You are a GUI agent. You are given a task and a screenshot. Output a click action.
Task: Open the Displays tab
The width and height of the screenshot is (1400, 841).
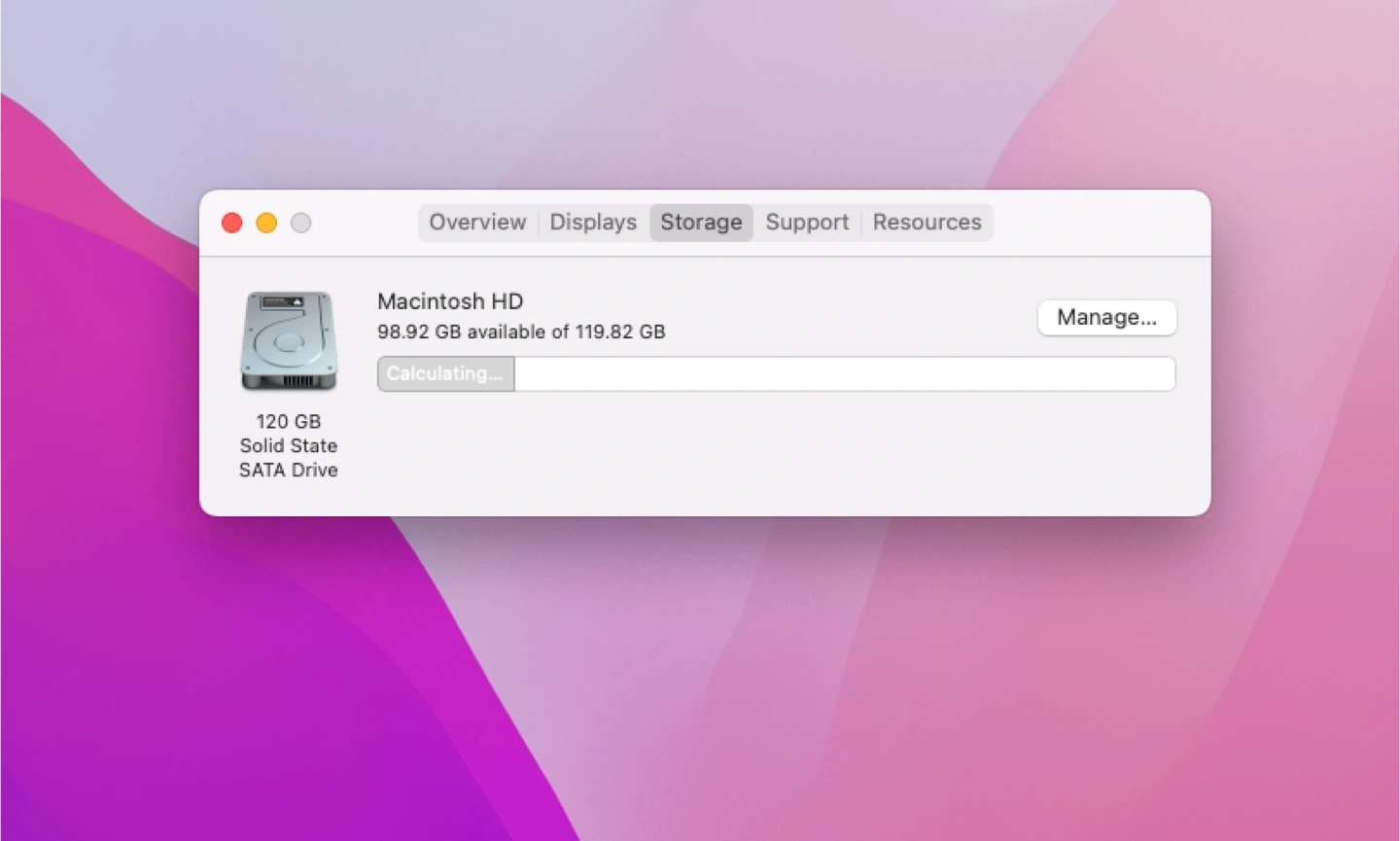coord(593,223)
